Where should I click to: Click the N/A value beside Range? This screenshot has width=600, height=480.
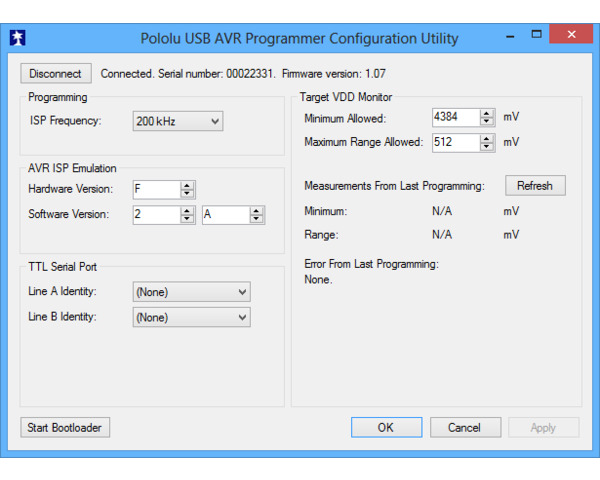[x=442, y=235]
